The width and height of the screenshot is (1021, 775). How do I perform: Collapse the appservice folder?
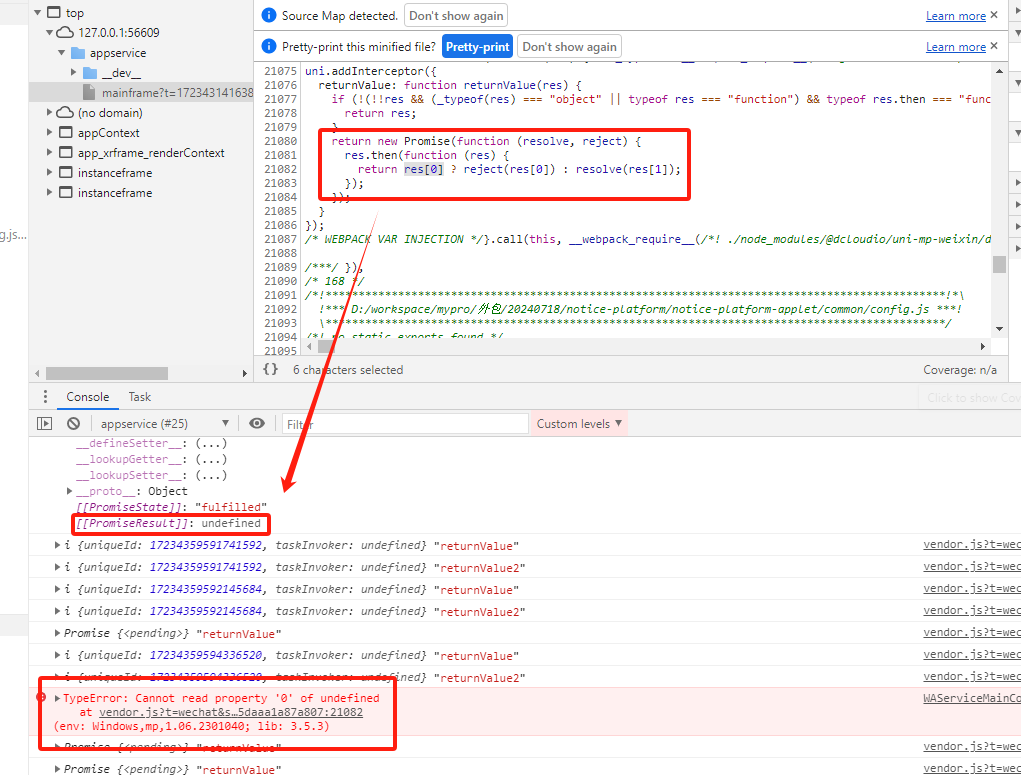tap(62, 53)
